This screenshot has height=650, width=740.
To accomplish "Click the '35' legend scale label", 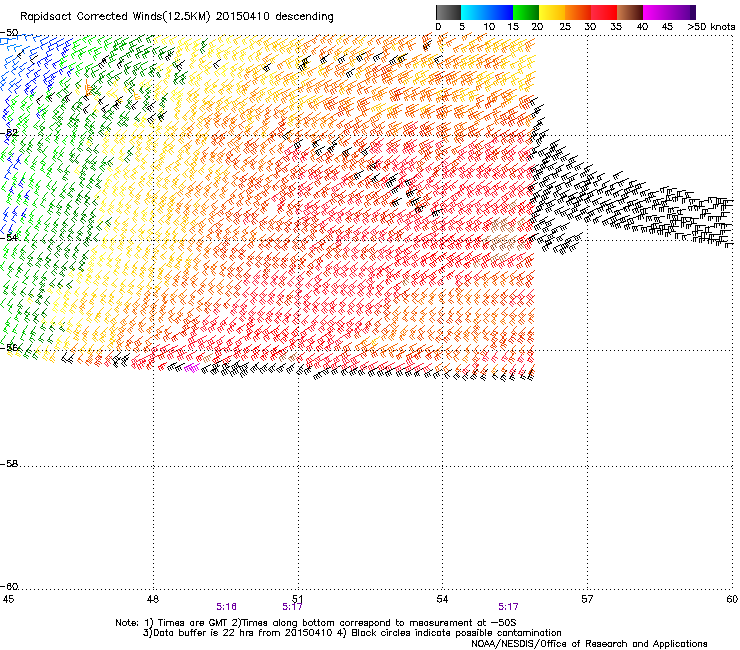I will pyautogui.click(x=616, y=27).
